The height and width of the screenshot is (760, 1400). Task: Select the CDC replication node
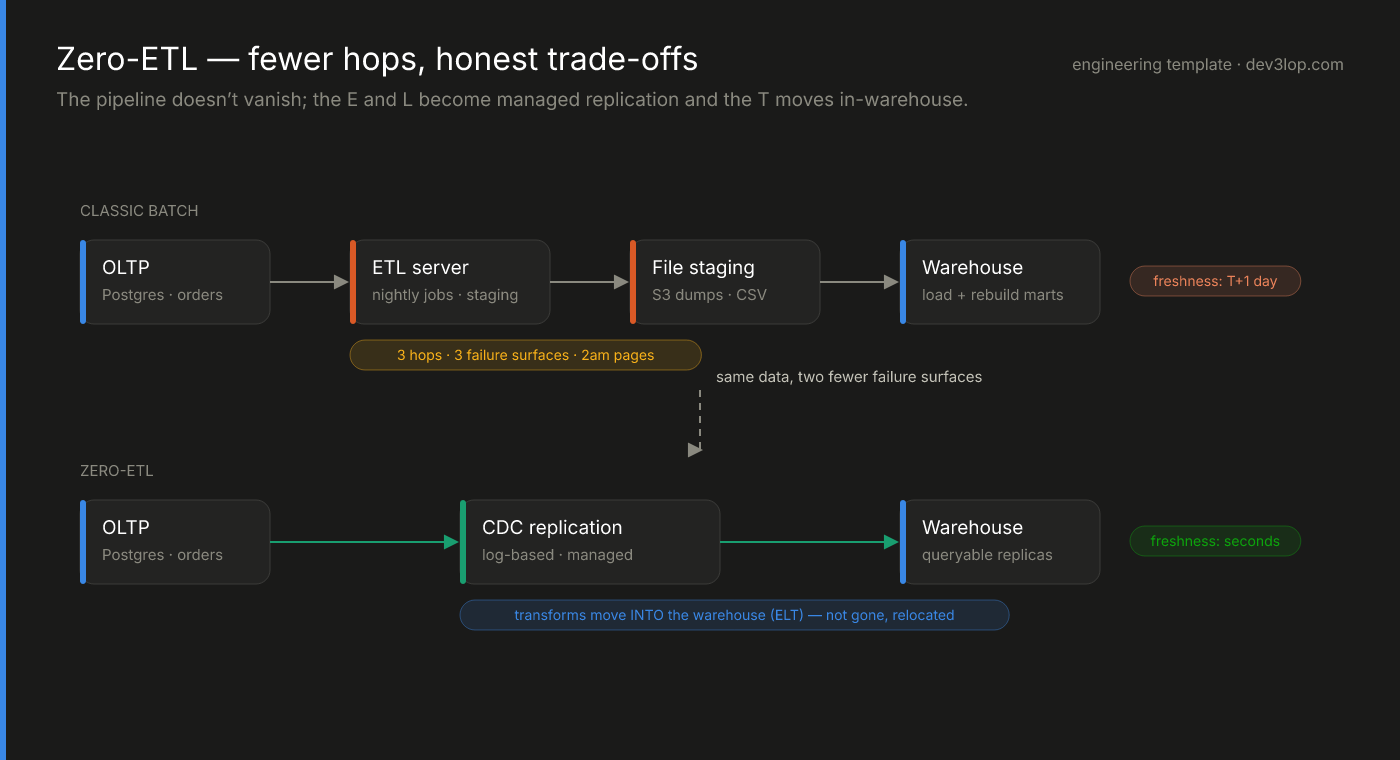click(590, 542)
